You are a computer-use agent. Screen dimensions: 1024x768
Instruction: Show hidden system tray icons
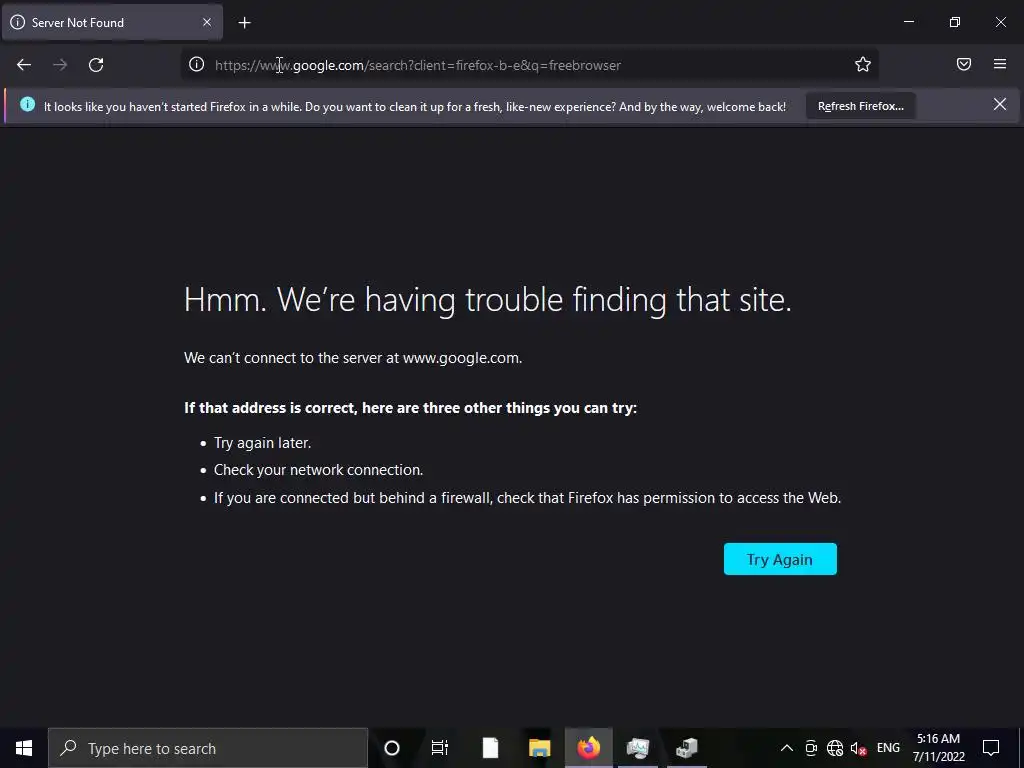(787, 748)
